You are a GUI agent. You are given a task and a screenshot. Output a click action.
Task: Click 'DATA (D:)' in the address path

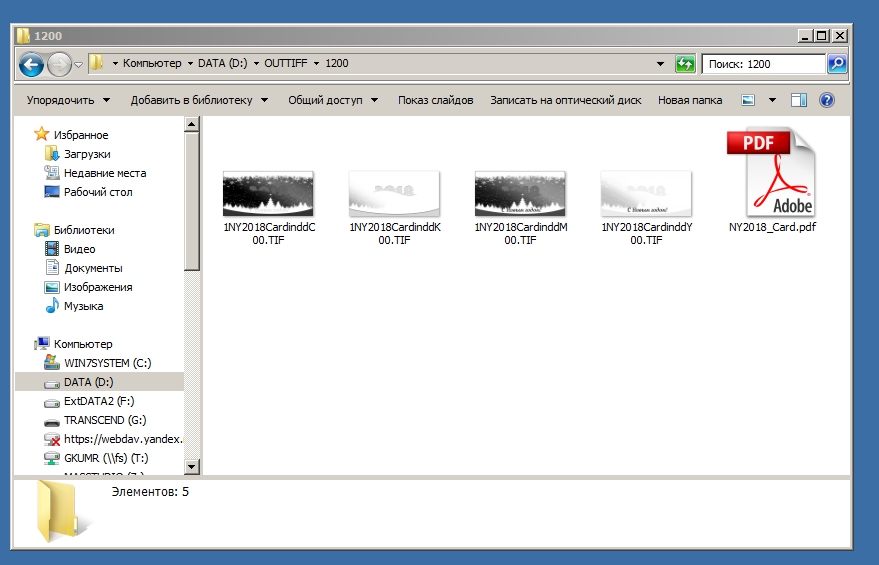pyautogui.click(x=223, y=63)
